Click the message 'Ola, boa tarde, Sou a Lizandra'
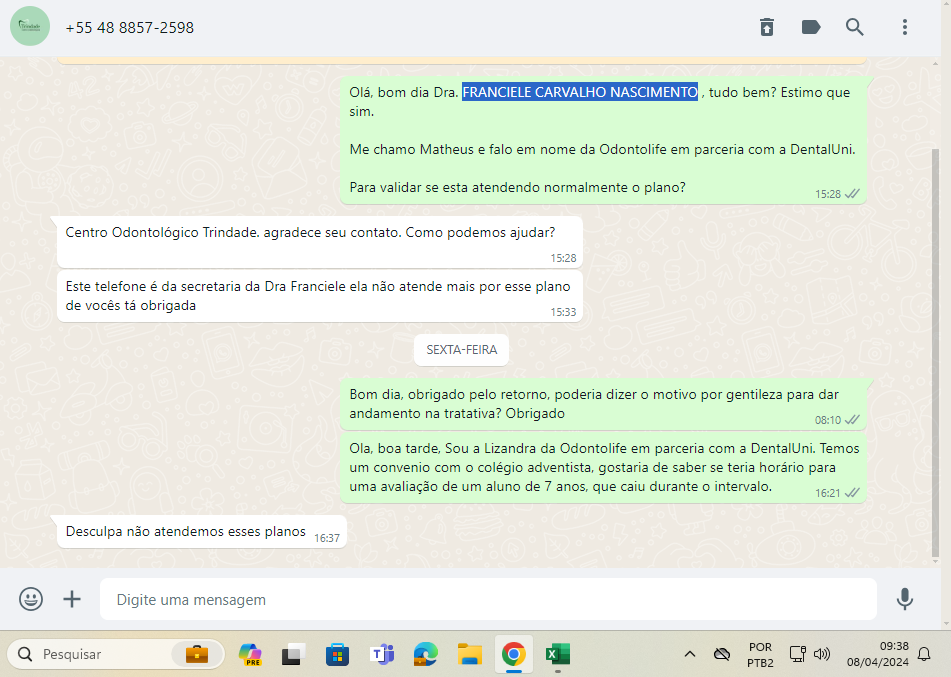This screenshot has width=951, height=677. (x=603, y=468)
